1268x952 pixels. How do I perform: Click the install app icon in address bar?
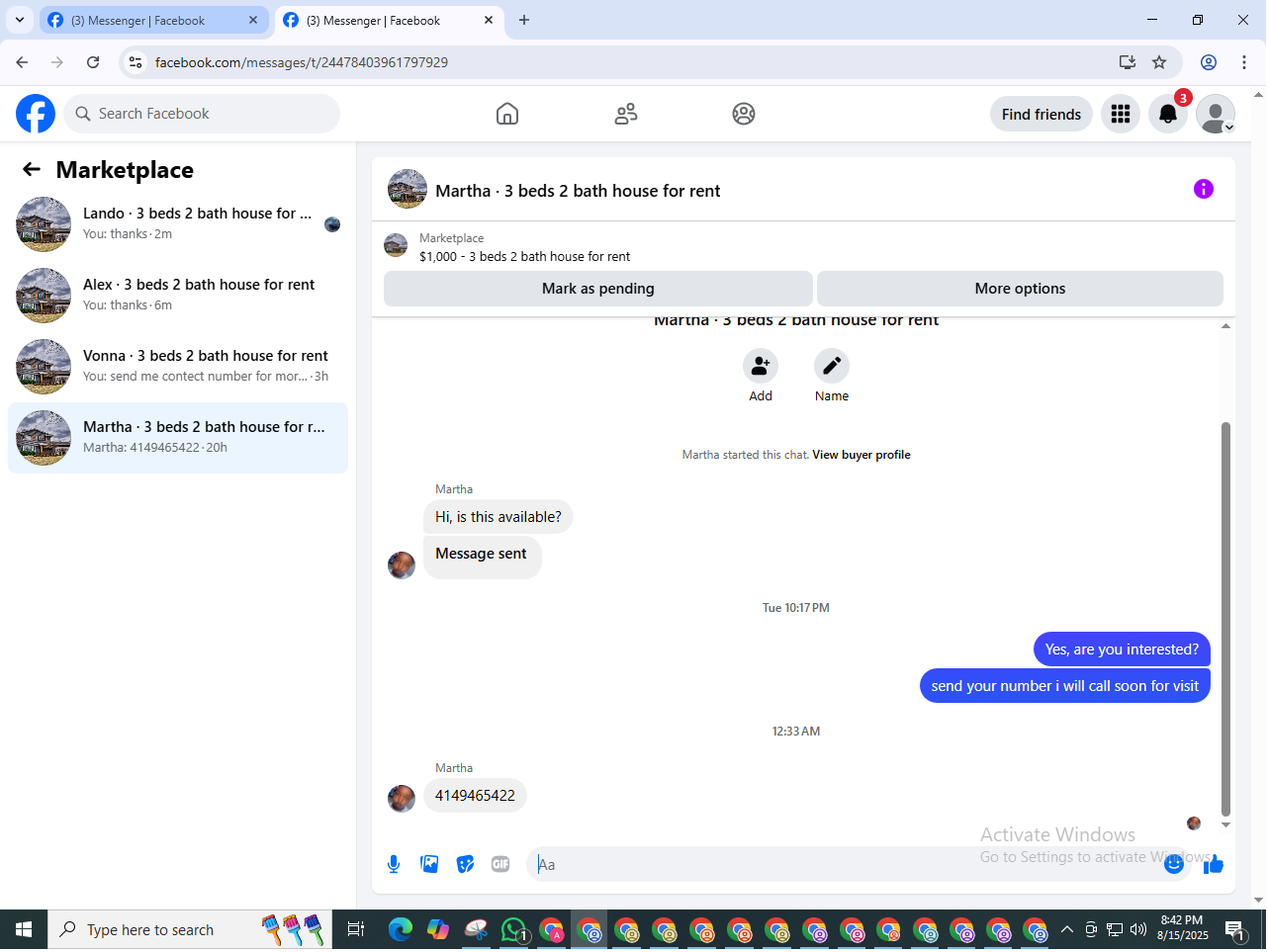(x=1128, y=62)
